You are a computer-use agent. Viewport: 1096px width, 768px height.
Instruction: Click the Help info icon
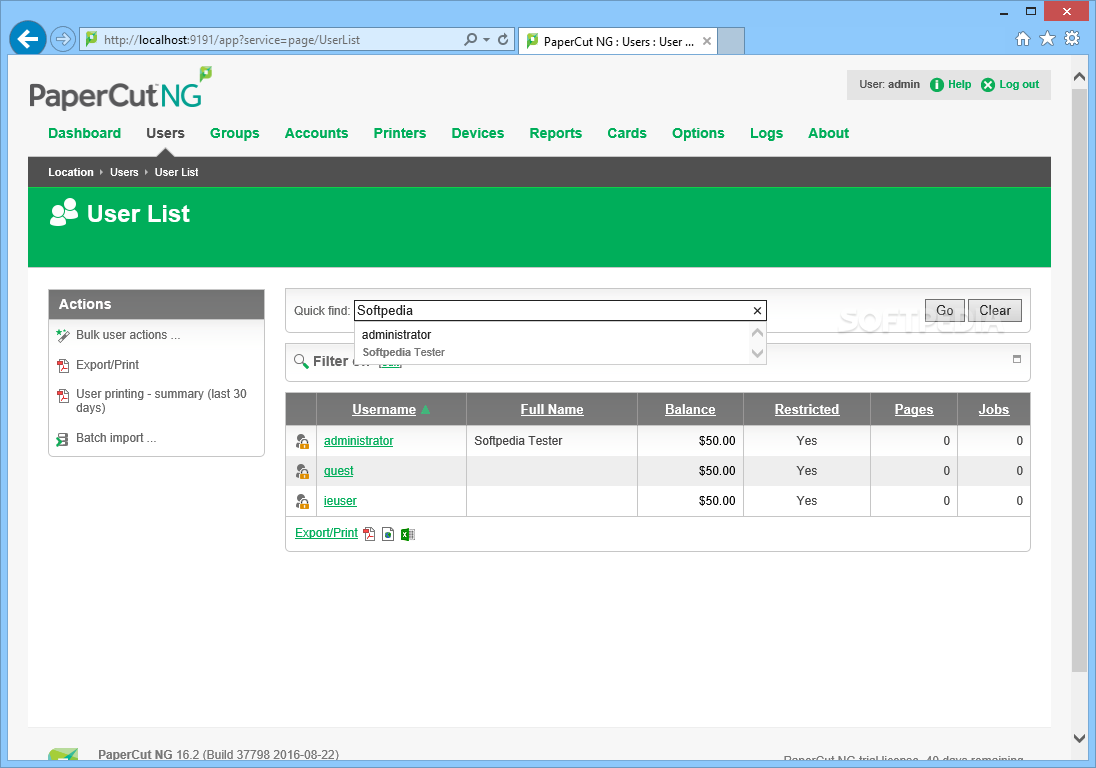(937, 85)
